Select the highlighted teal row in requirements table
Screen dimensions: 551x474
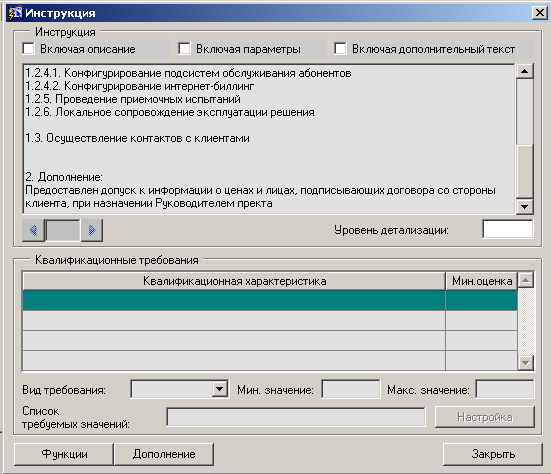[x=270, y=300]
